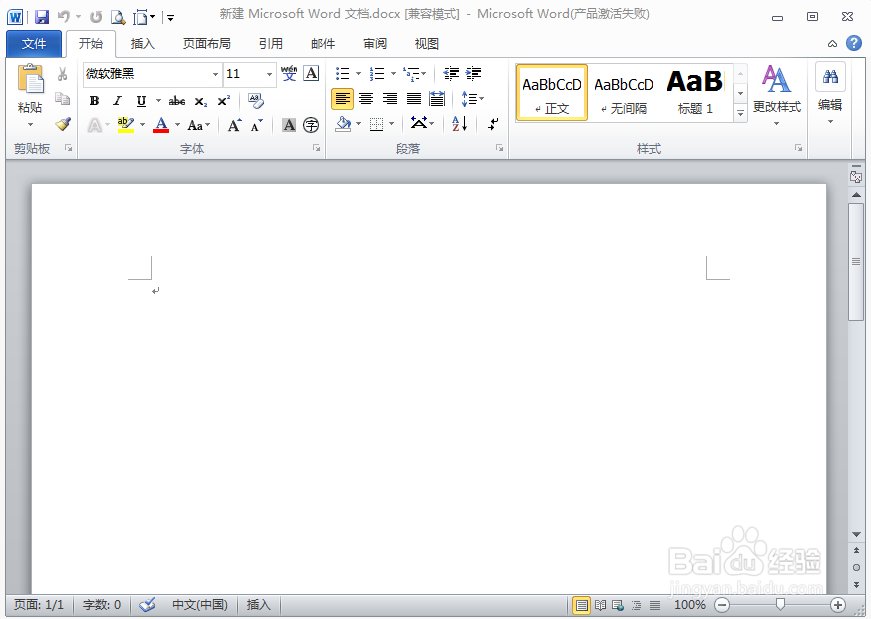Apply yellow text highlight color
This screenshot has width=871, height=619.
point(126,125)
